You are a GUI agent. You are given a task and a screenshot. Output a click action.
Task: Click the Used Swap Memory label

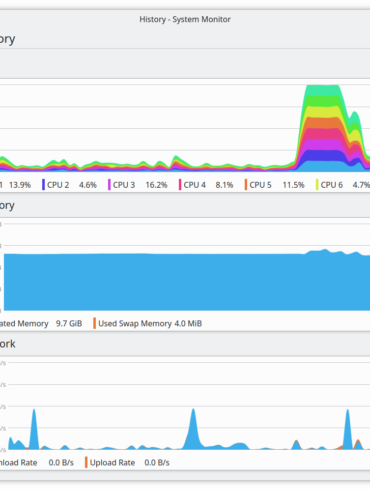[135, 323]
